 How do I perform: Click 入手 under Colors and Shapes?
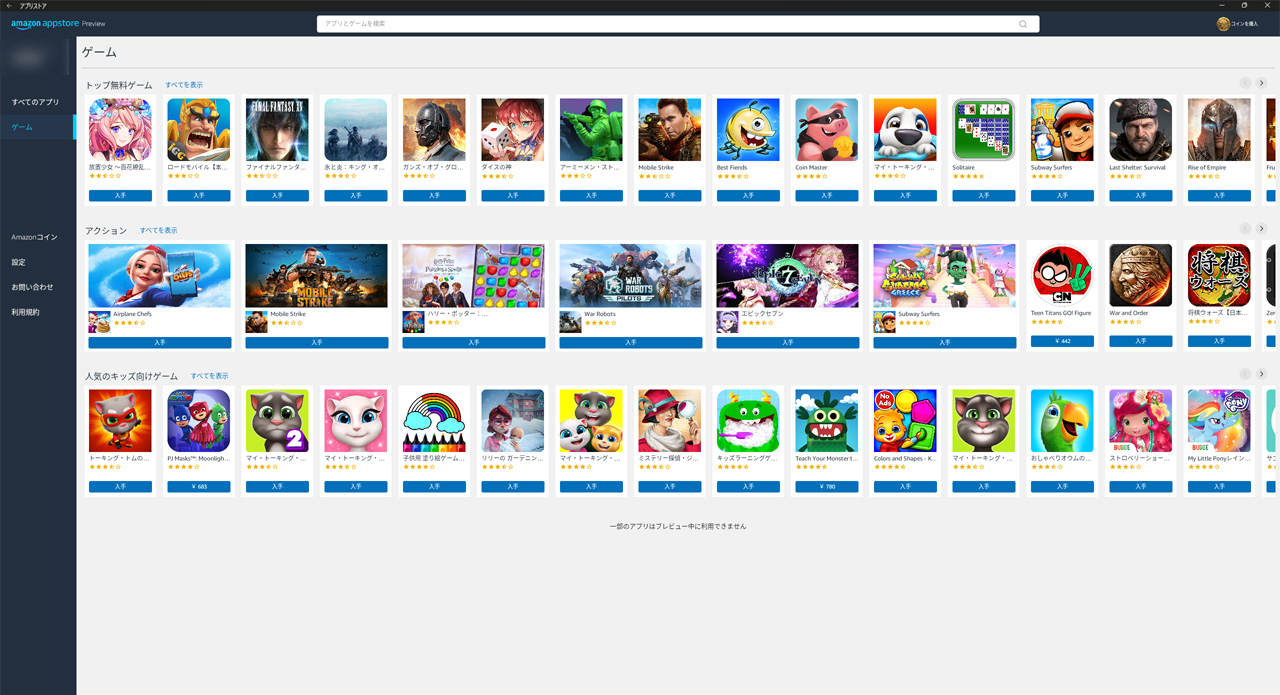(905, 487)
